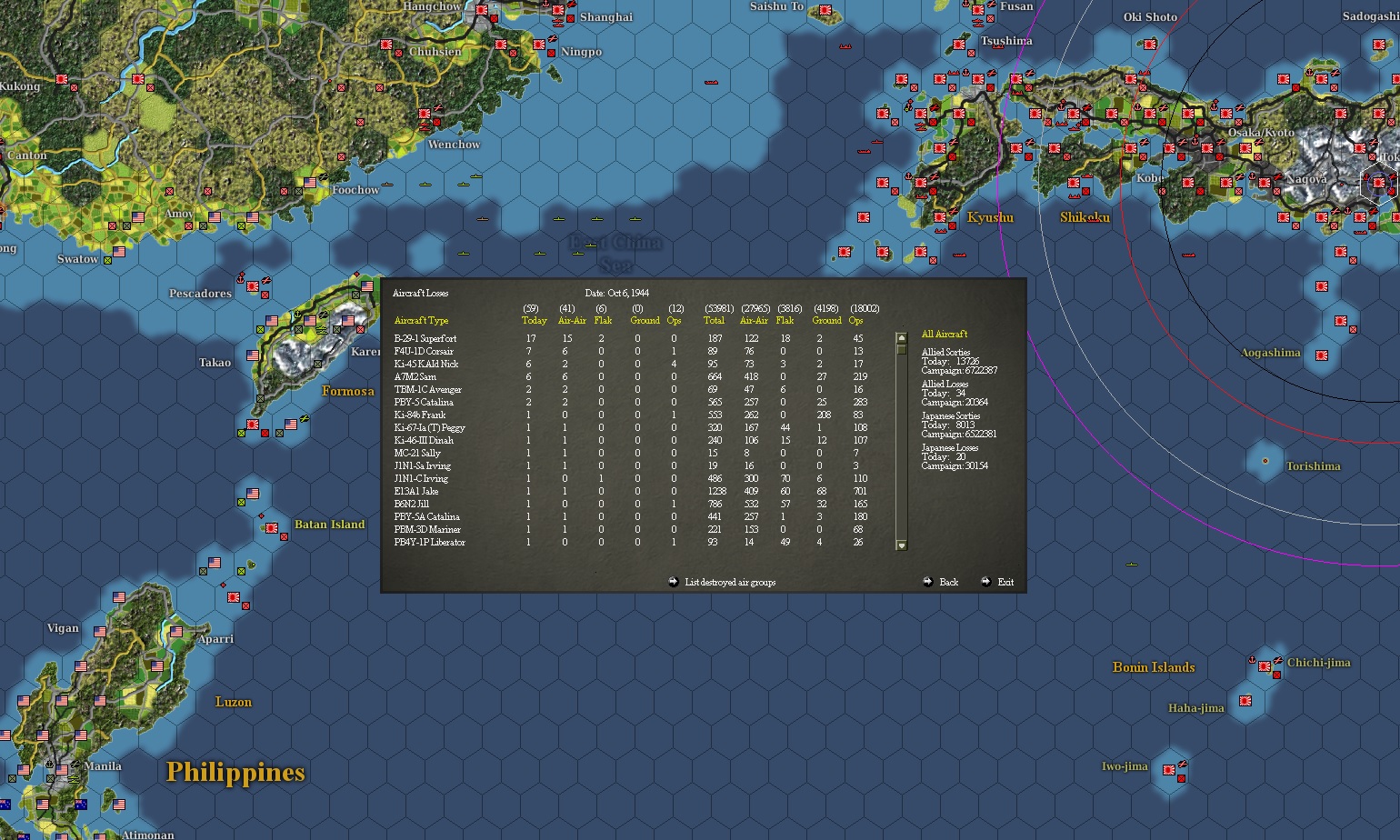
Task: Select the Japanese flag base at Aogashima
Action: (x=1322, y=355)
